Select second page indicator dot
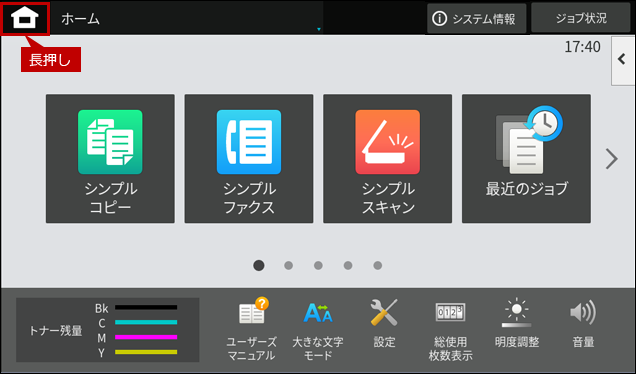 pos(288,265)
